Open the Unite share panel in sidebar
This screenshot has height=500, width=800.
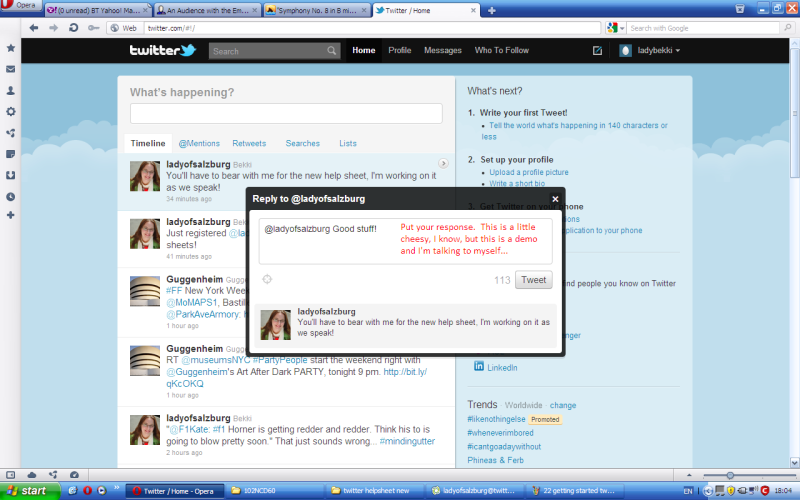pos(10,133)
